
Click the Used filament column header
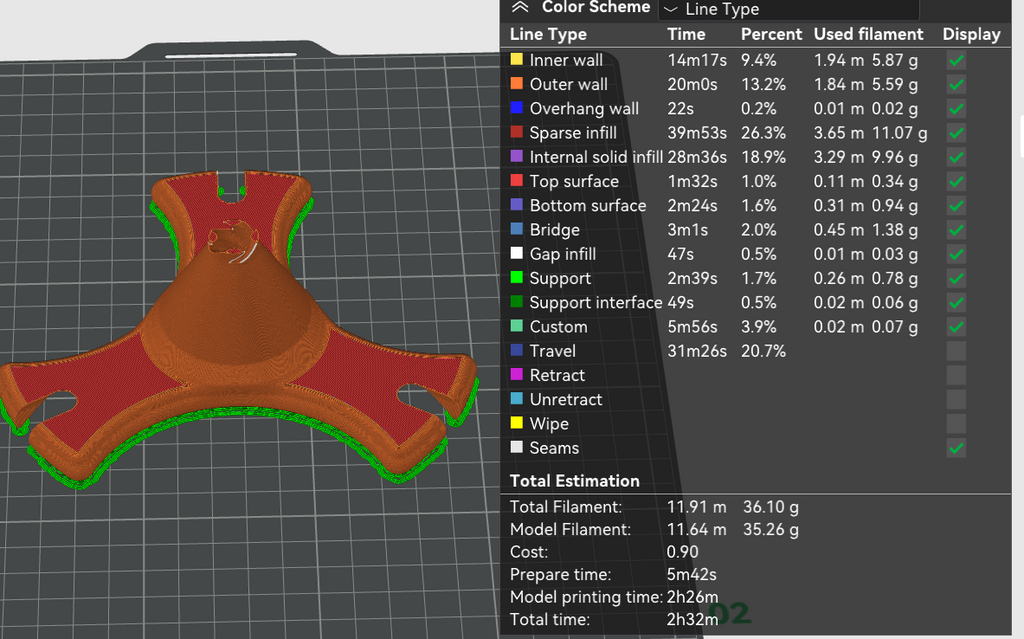click(869, 34)
